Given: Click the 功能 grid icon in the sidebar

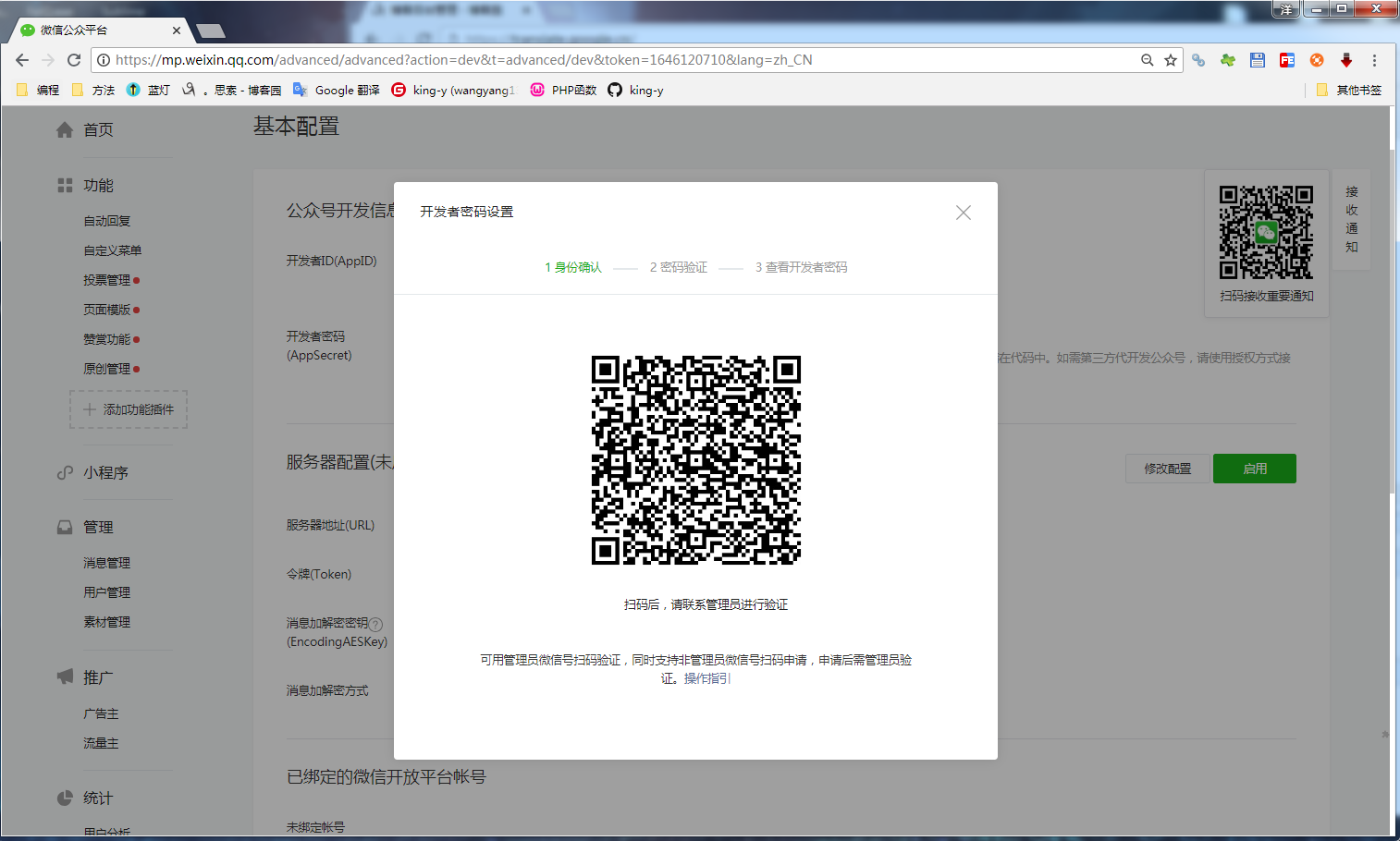Looking at the screenshot, I should pos(65,186).
